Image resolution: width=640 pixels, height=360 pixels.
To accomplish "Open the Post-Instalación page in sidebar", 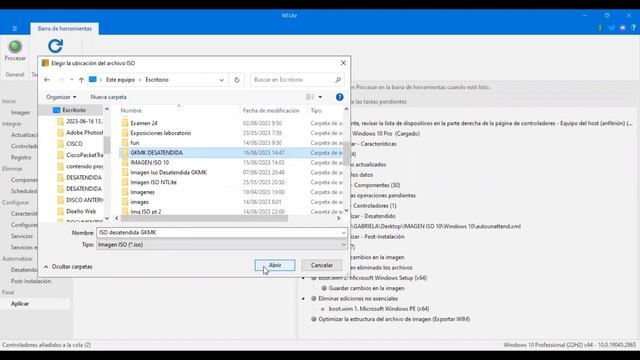I will pos(31,281).
